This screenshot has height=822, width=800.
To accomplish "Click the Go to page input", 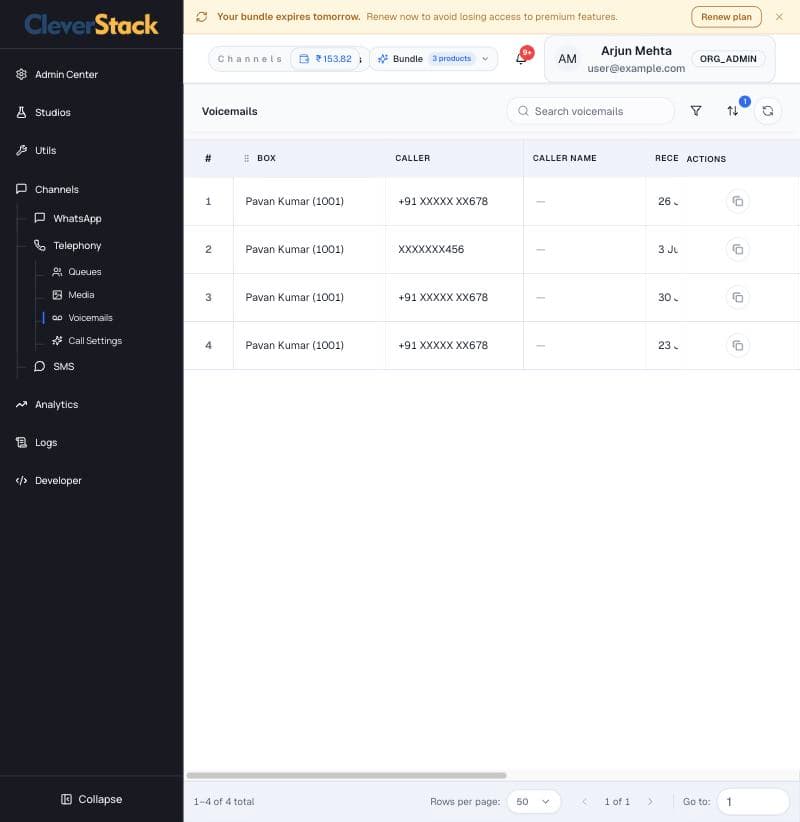I will (753, 802).
